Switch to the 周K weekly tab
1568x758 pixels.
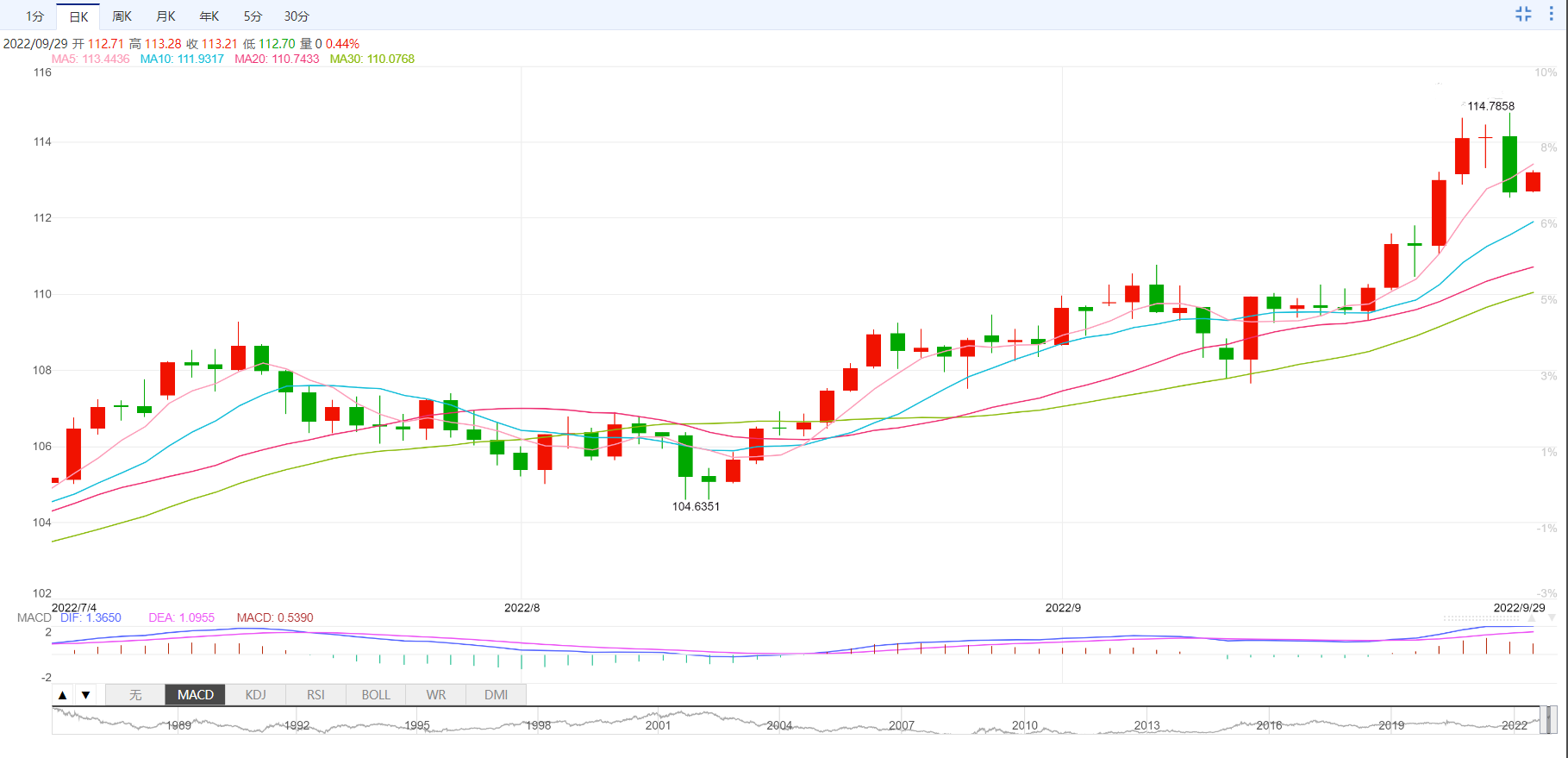click(x=122, y=16)
